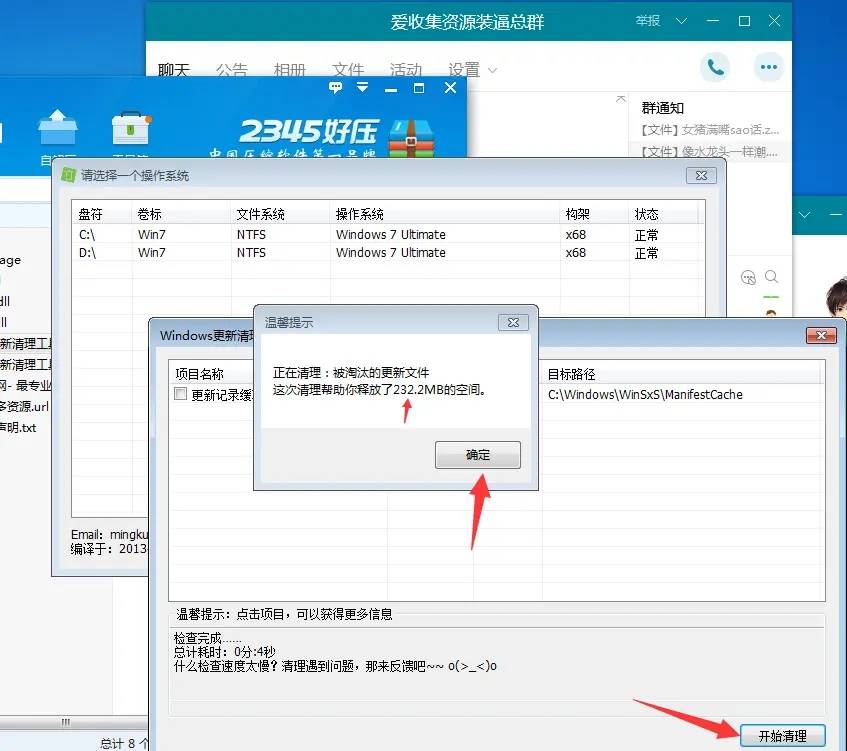Open the 文件 tab in group chat
The width and height of the screenshot is (847, 751).
pos(348,70)
